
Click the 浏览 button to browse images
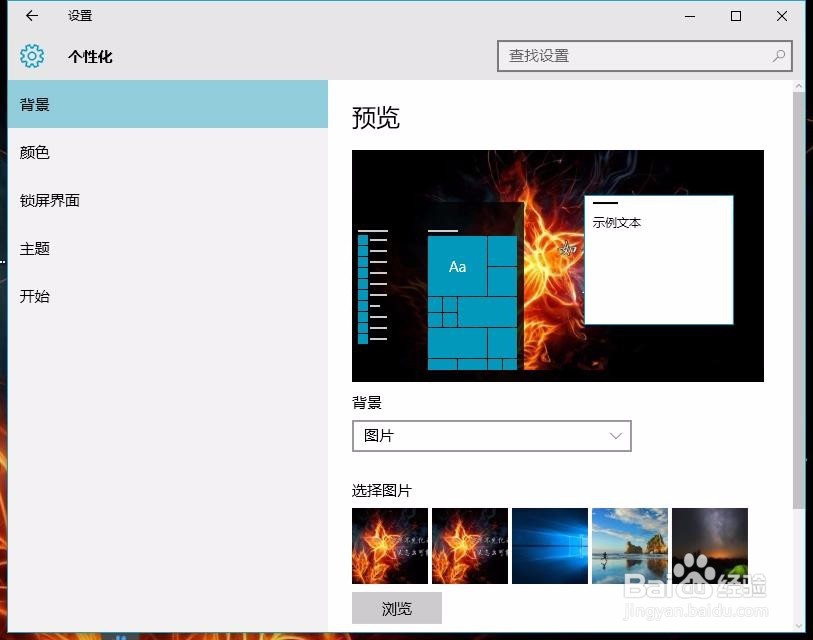tap(396, 607)
